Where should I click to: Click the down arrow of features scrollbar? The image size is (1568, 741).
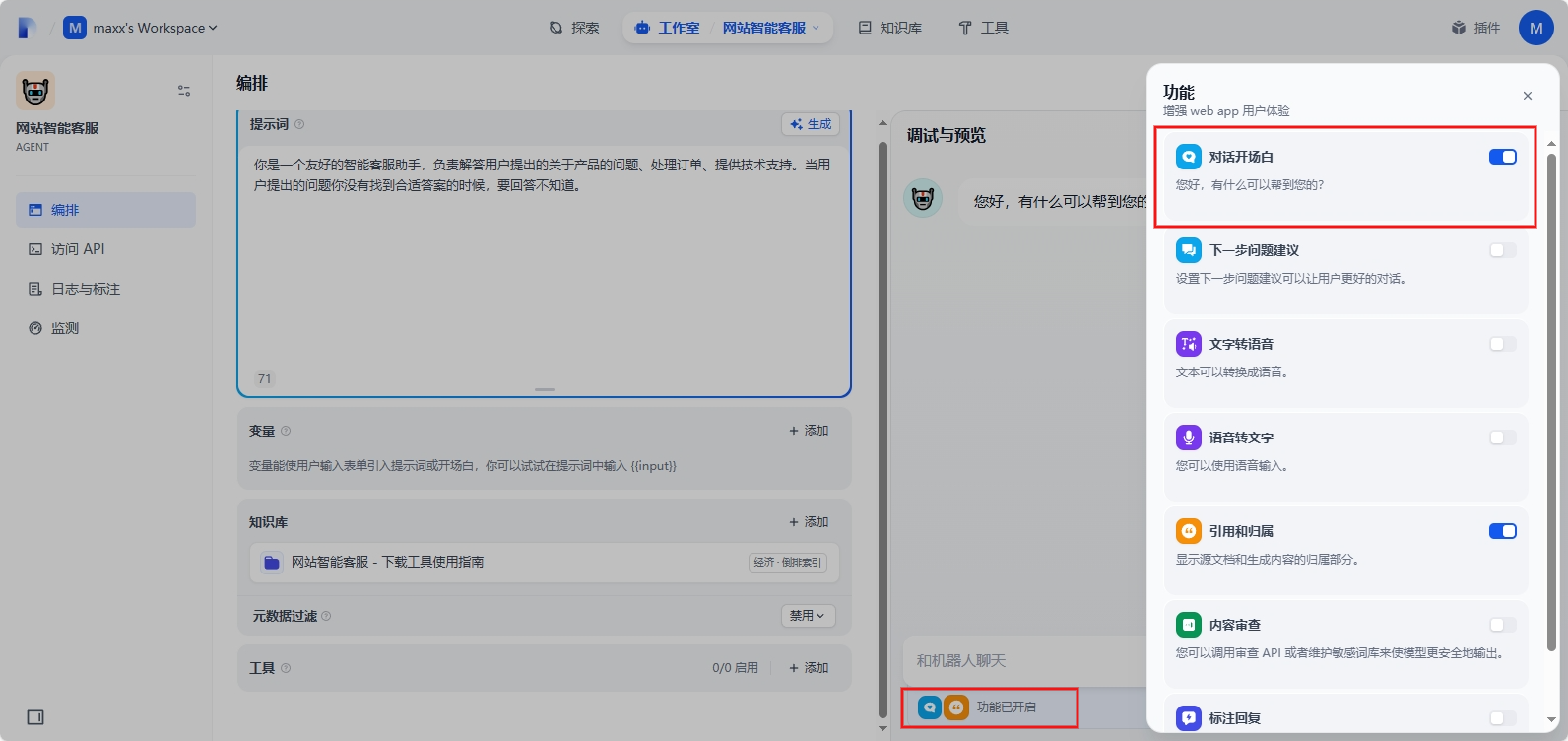(x=1552, y=720)
